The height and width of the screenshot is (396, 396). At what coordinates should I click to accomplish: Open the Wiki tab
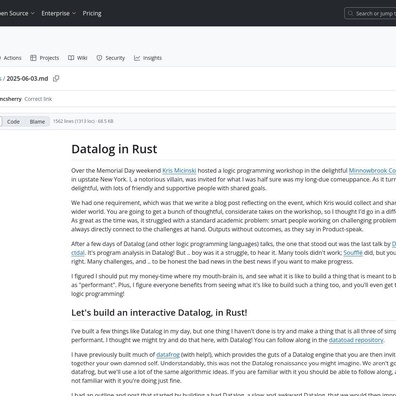pos(78,58)
